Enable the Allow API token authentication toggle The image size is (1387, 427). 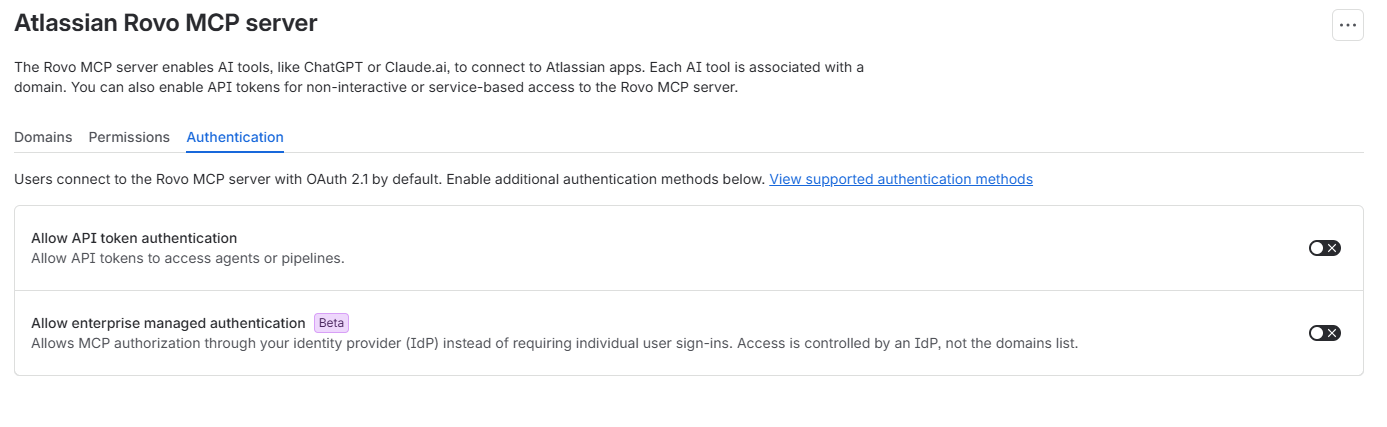point(1324,248)
